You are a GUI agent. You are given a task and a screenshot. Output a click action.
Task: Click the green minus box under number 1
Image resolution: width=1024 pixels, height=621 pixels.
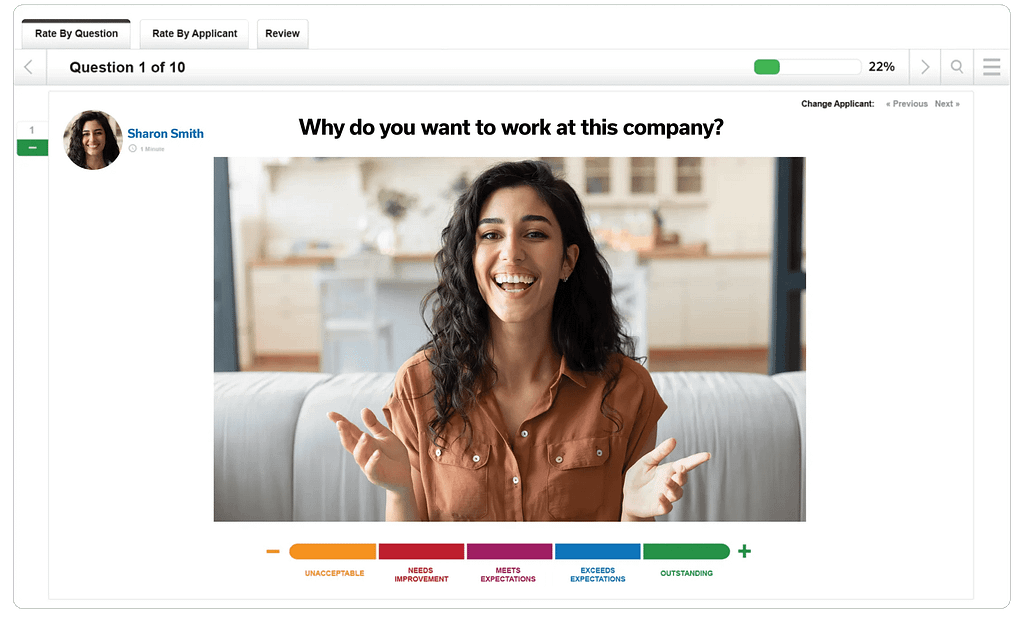(x=32, y=148)
